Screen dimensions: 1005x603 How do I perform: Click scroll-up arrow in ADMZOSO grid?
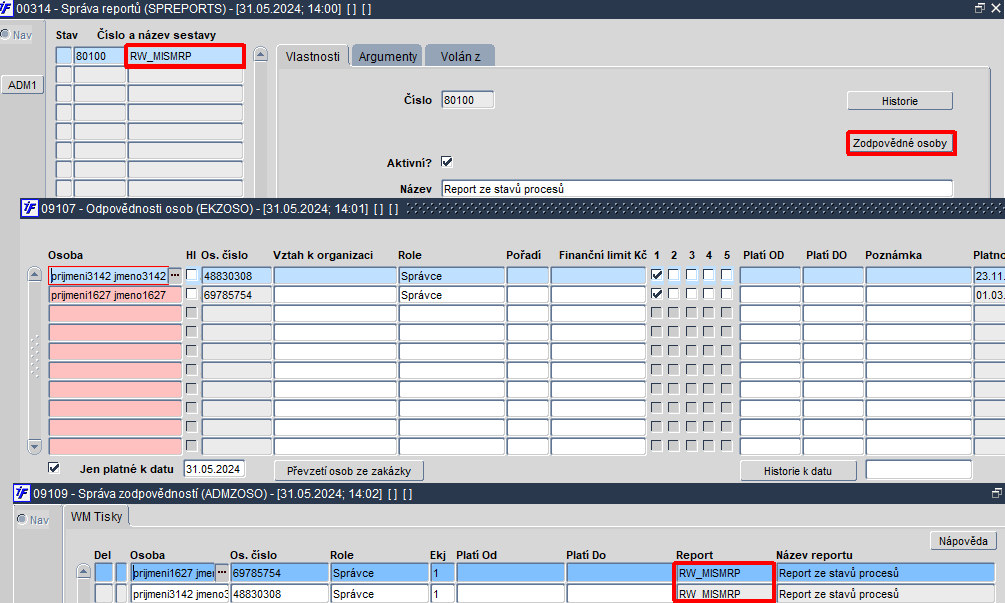83,572
